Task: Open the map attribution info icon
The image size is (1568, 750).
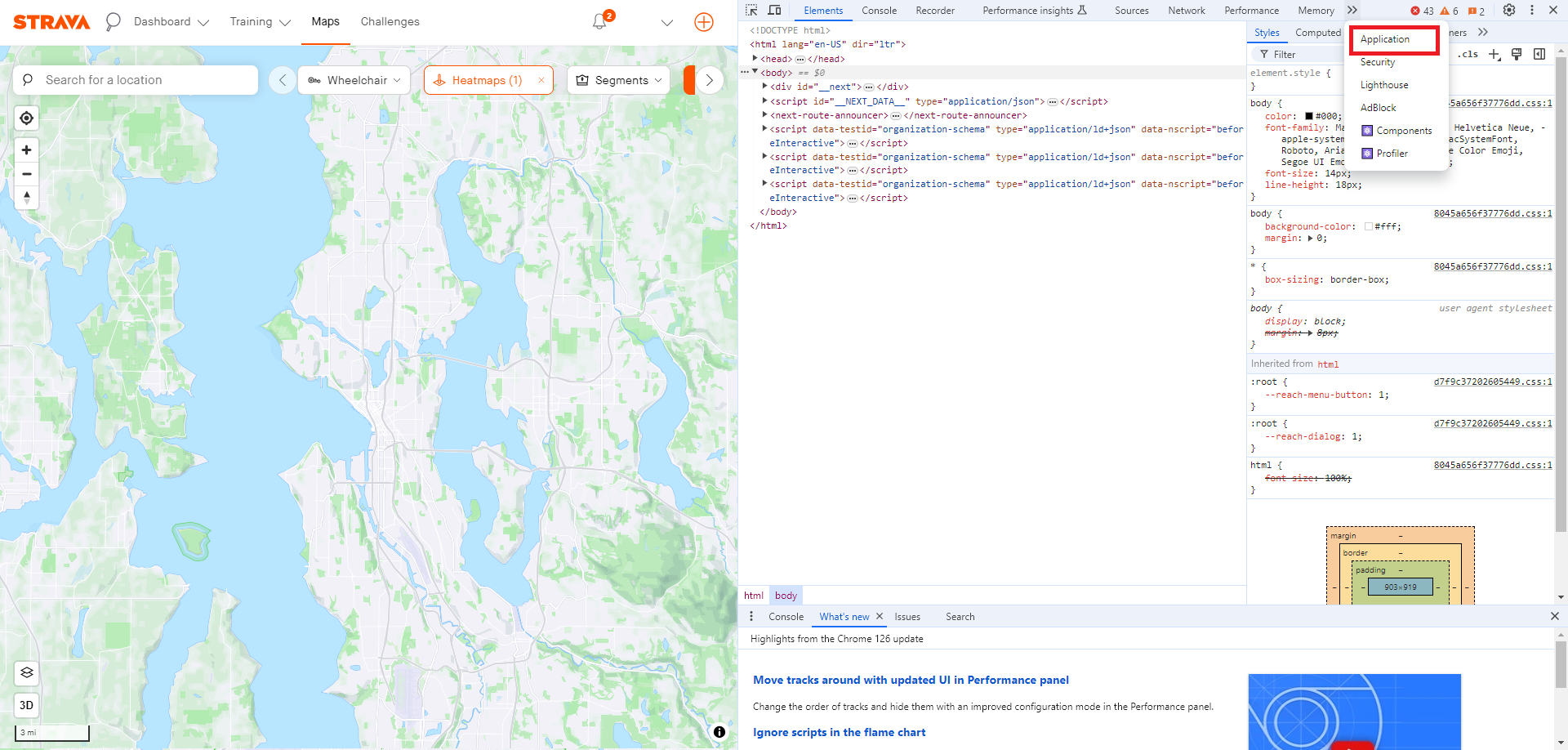Action: point(719,732)
